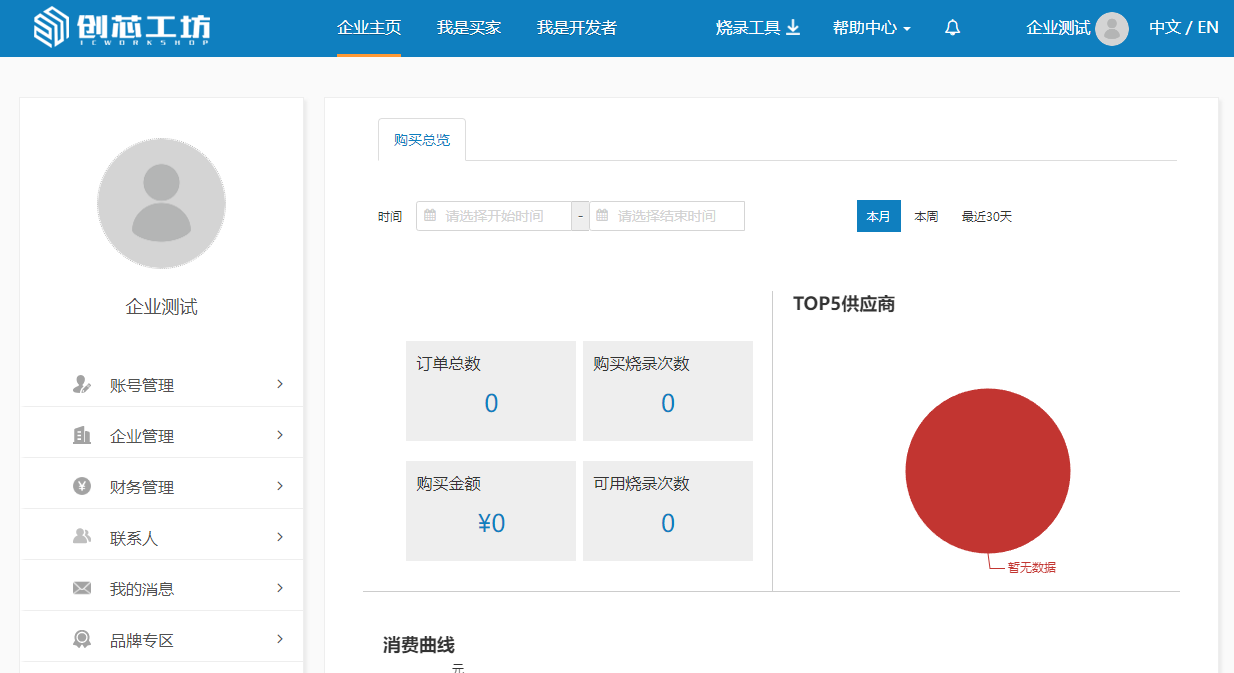Open the 帮助中心 dropdown menu
Viewport: 1234px width, 673px height.
(871, 28)
